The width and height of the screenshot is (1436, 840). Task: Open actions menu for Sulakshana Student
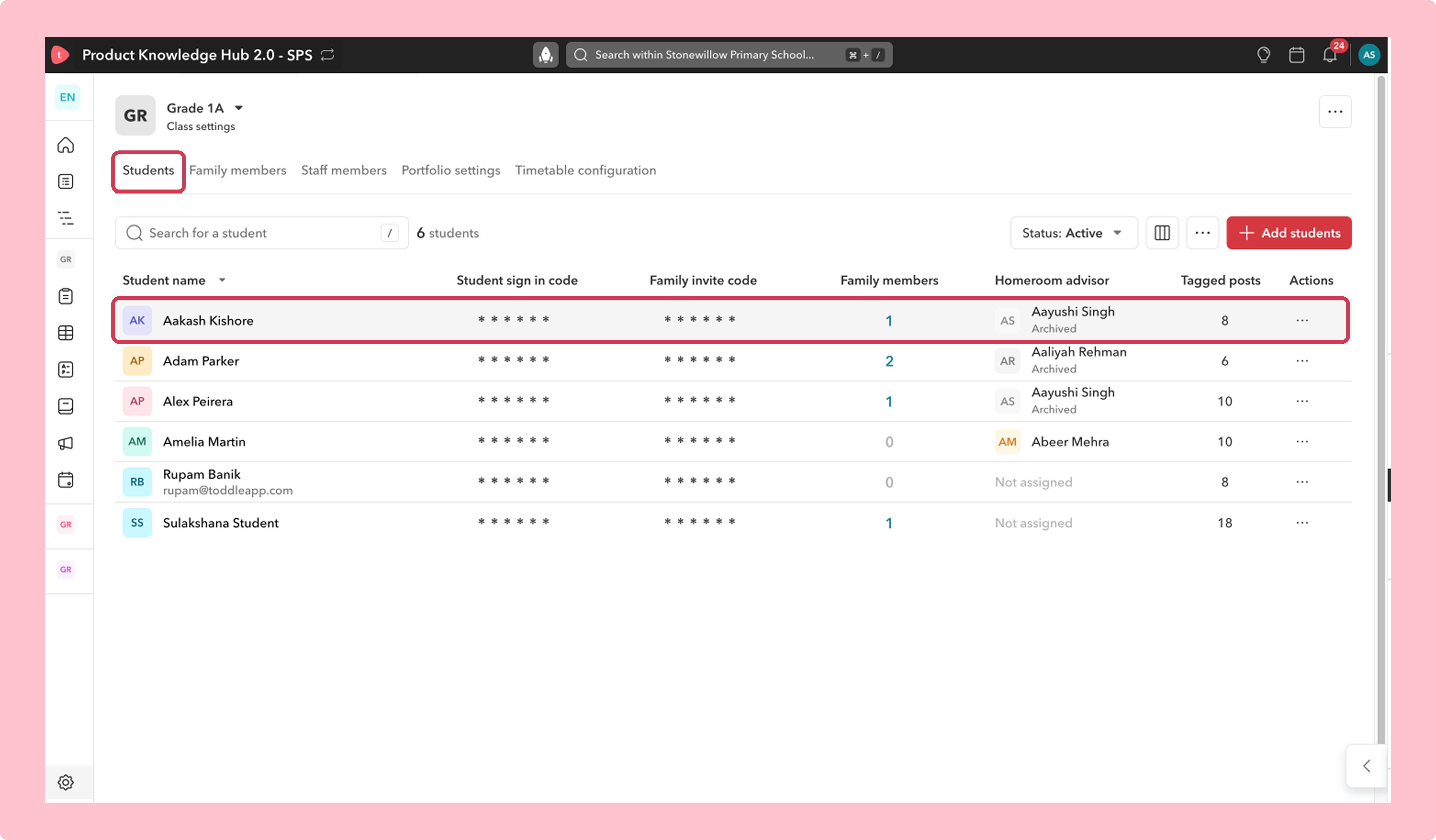[1302, 523]
